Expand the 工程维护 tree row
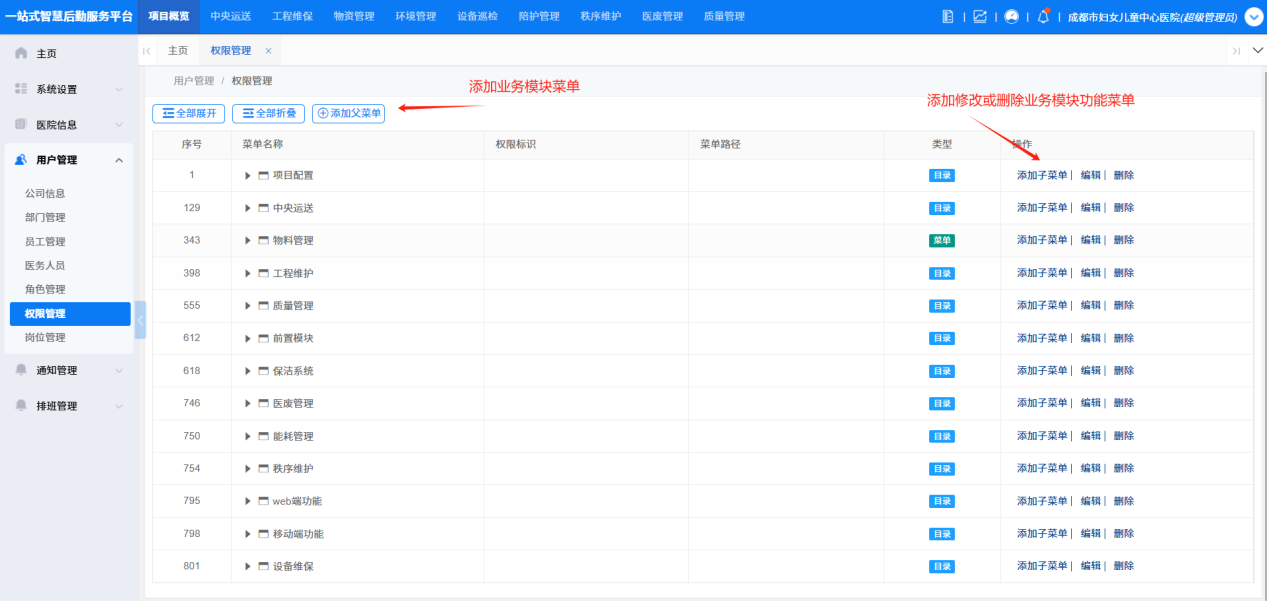The image size is (1267, 601). [248, 273]
